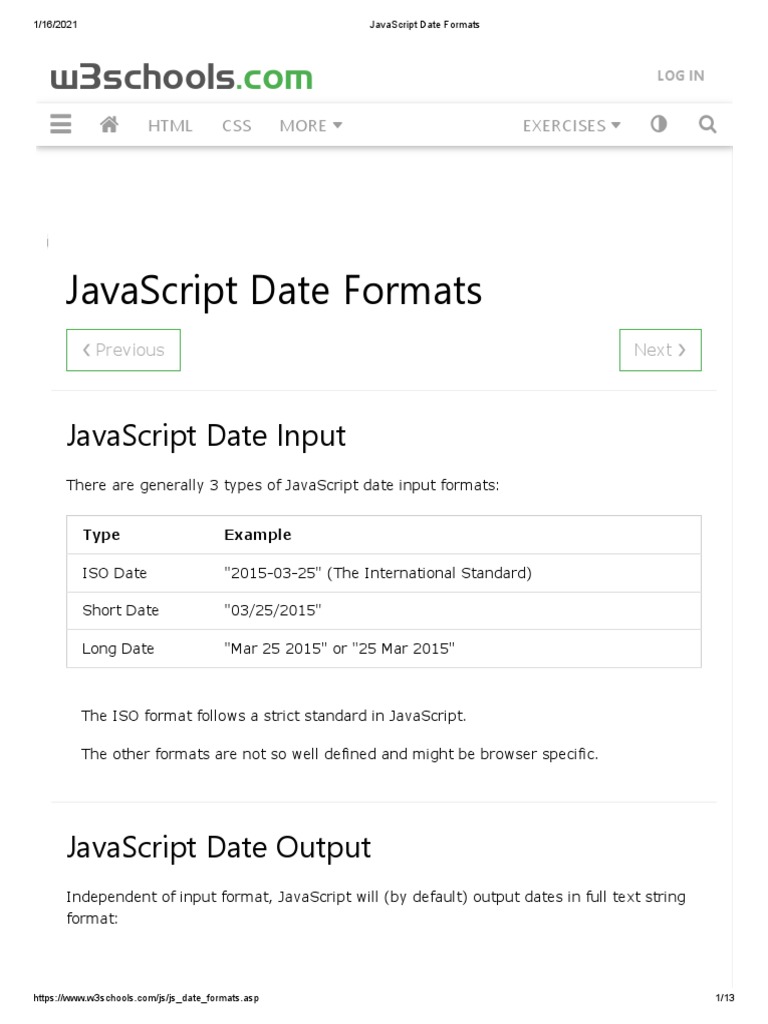This screenshot has height=1024, width=768.
Task: Open the HTML tutorial tab
Action: (170, 125)
